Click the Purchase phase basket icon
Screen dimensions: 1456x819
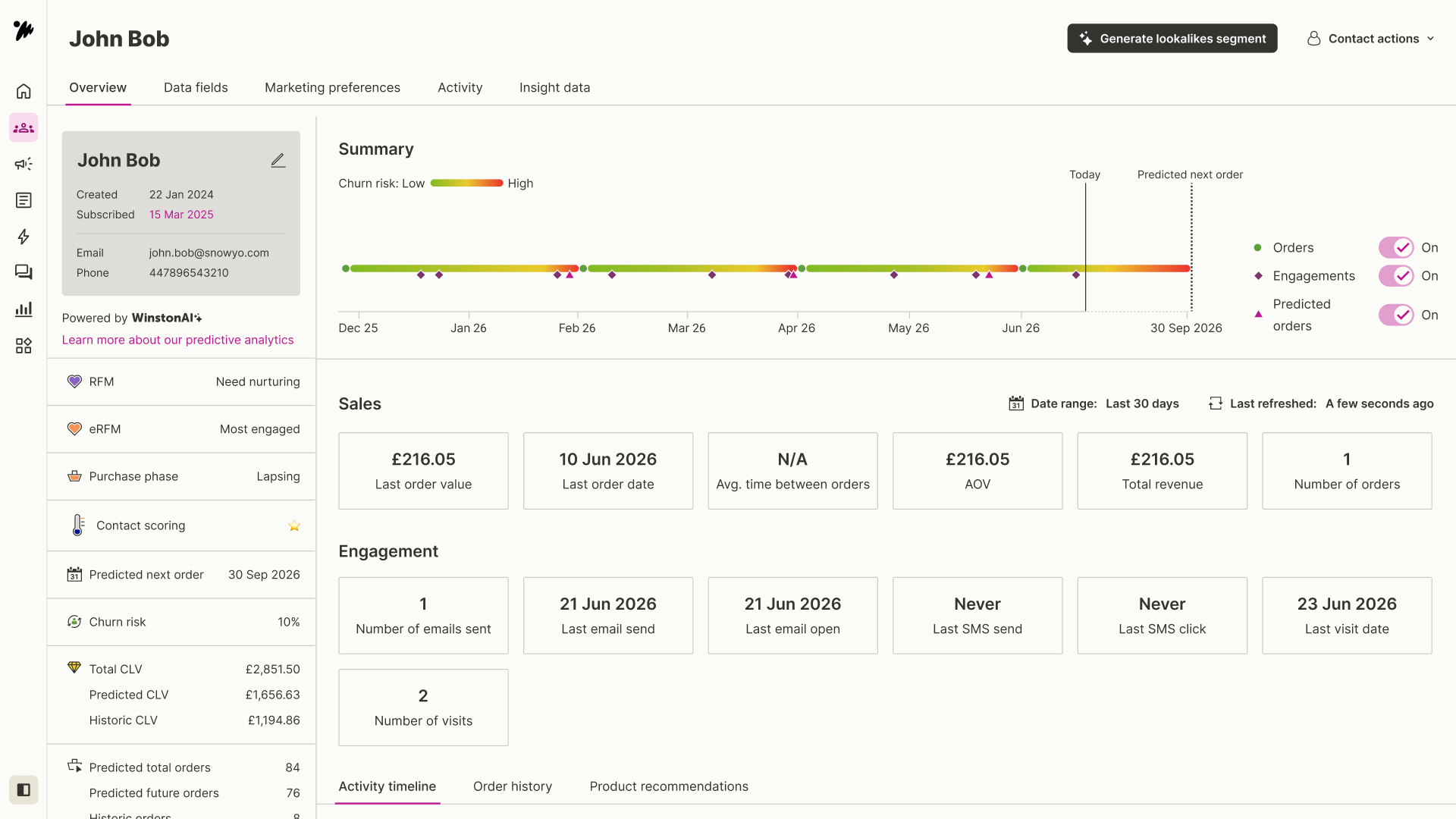pyautogui.click(x=74, y=476)
